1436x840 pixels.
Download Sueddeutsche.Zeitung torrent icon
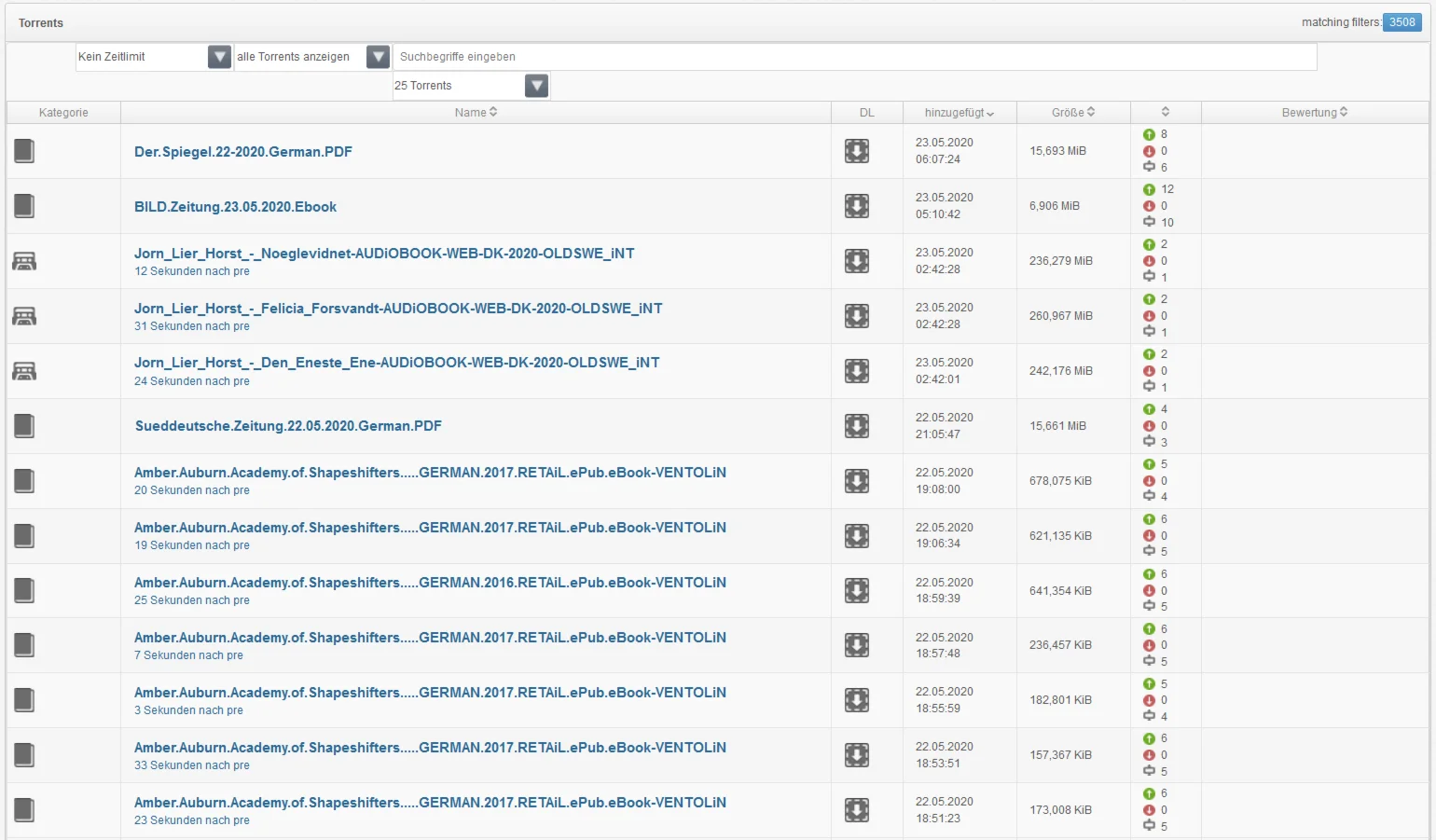pos(857,426)
